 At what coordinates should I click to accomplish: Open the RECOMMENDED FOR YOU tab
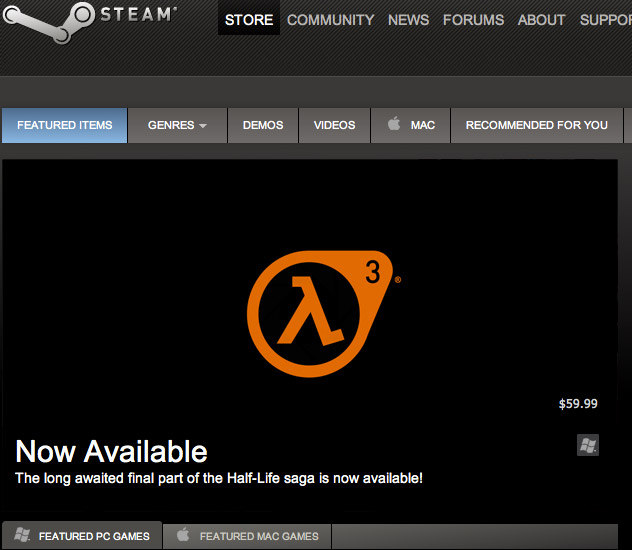536,125
